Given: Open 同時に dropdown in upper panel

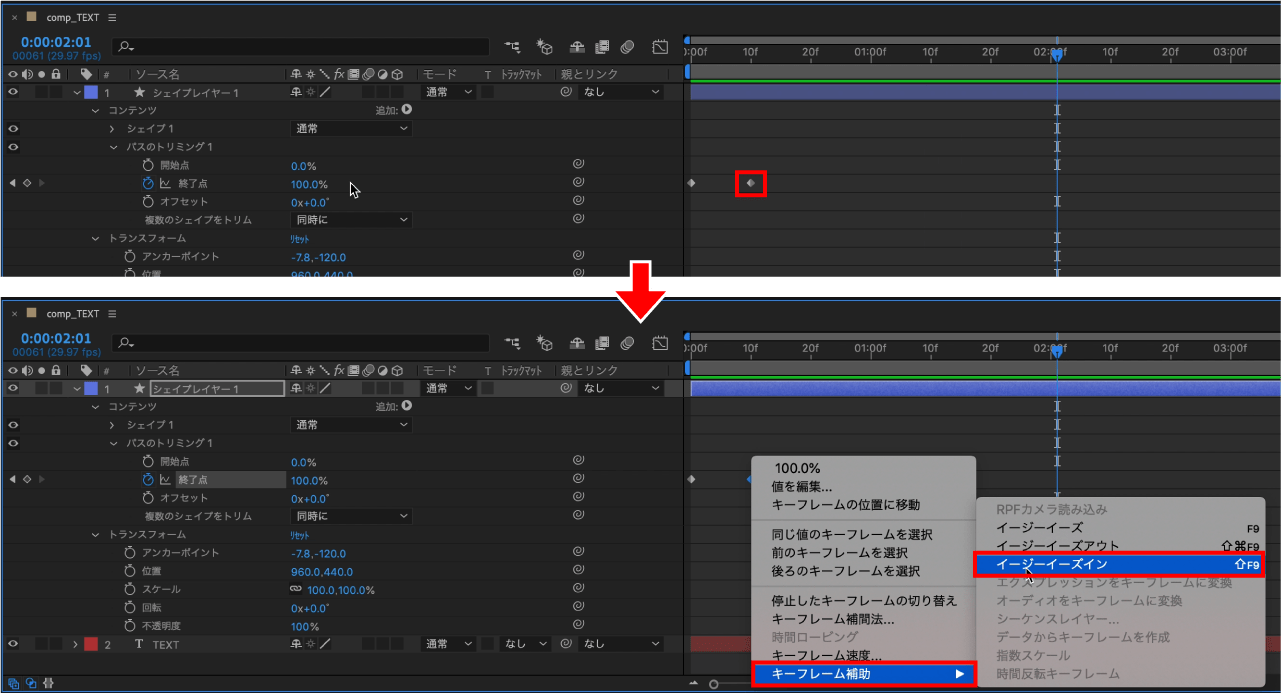Looking at the screenshot, I should pos(351,220).
